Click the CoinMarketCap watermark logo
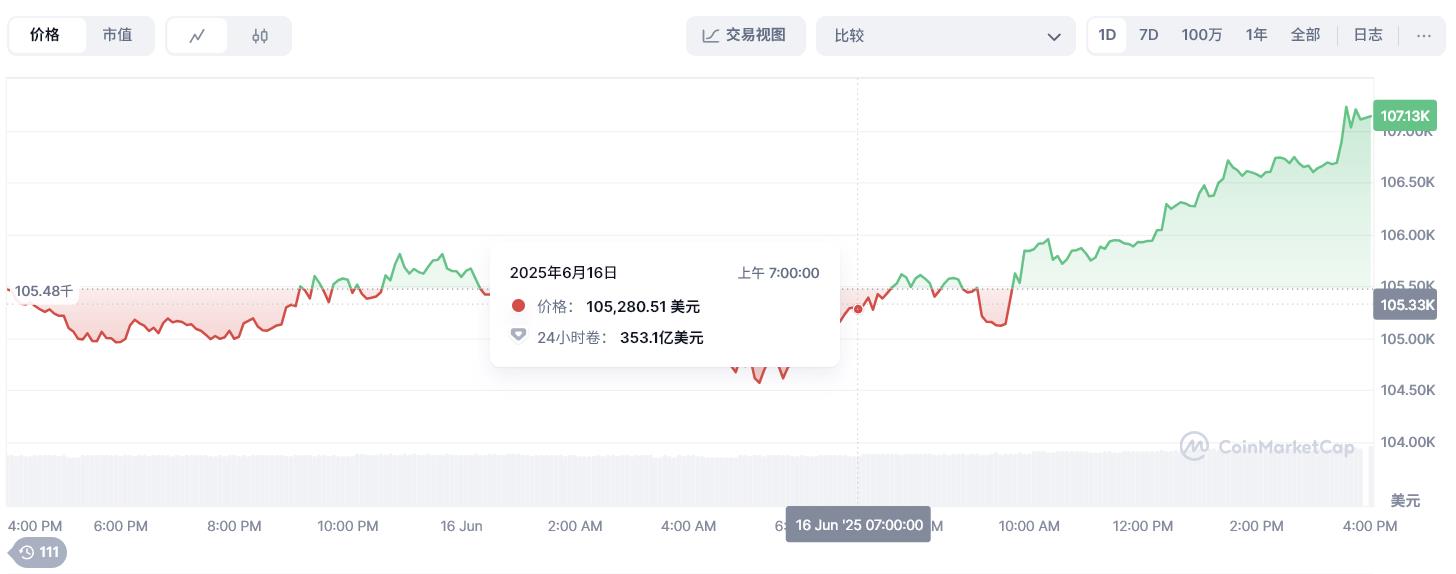 point(1267,446)
